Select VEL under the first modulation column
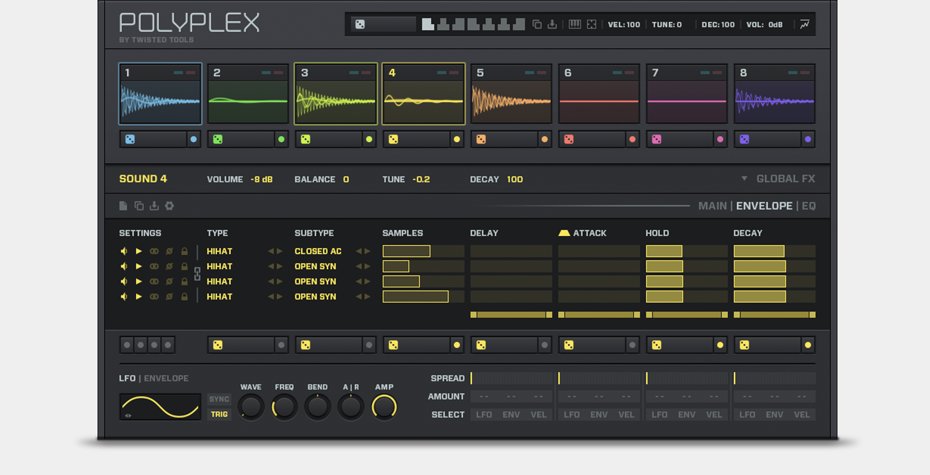 click(539, 414)
